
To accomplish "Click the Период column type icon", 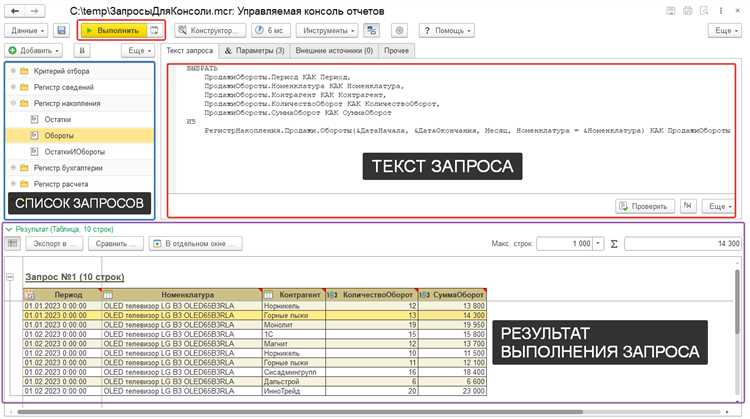I will pyautogui.click(x=30, y=295).
